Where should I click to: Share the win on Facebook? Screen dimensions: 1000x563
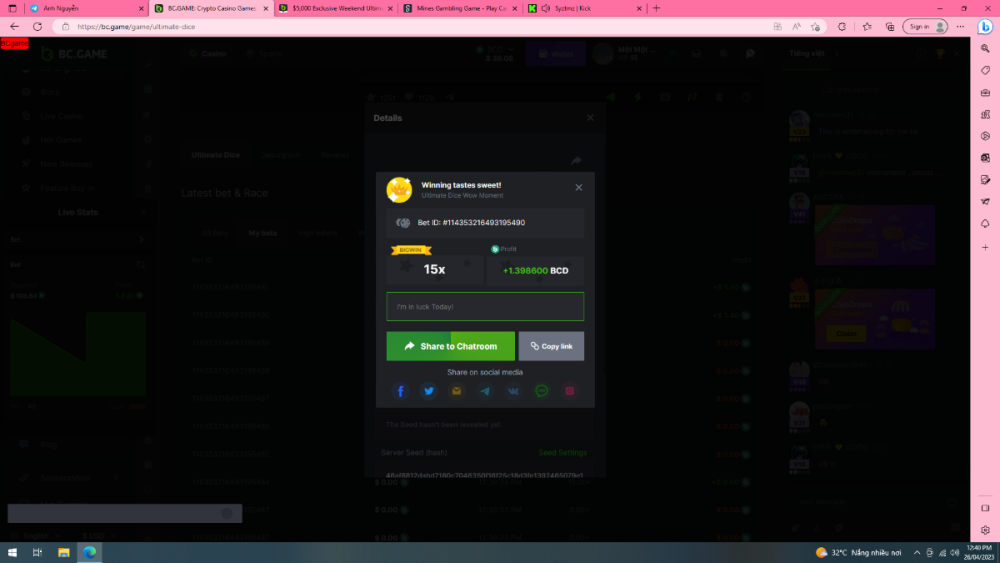(401, 392)
